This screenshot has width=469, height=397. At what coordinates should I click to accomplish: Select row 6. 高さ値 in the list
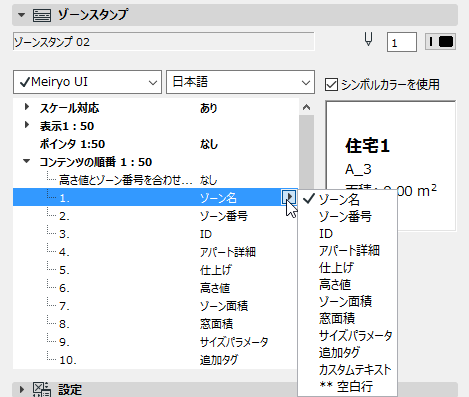point(156,288)
